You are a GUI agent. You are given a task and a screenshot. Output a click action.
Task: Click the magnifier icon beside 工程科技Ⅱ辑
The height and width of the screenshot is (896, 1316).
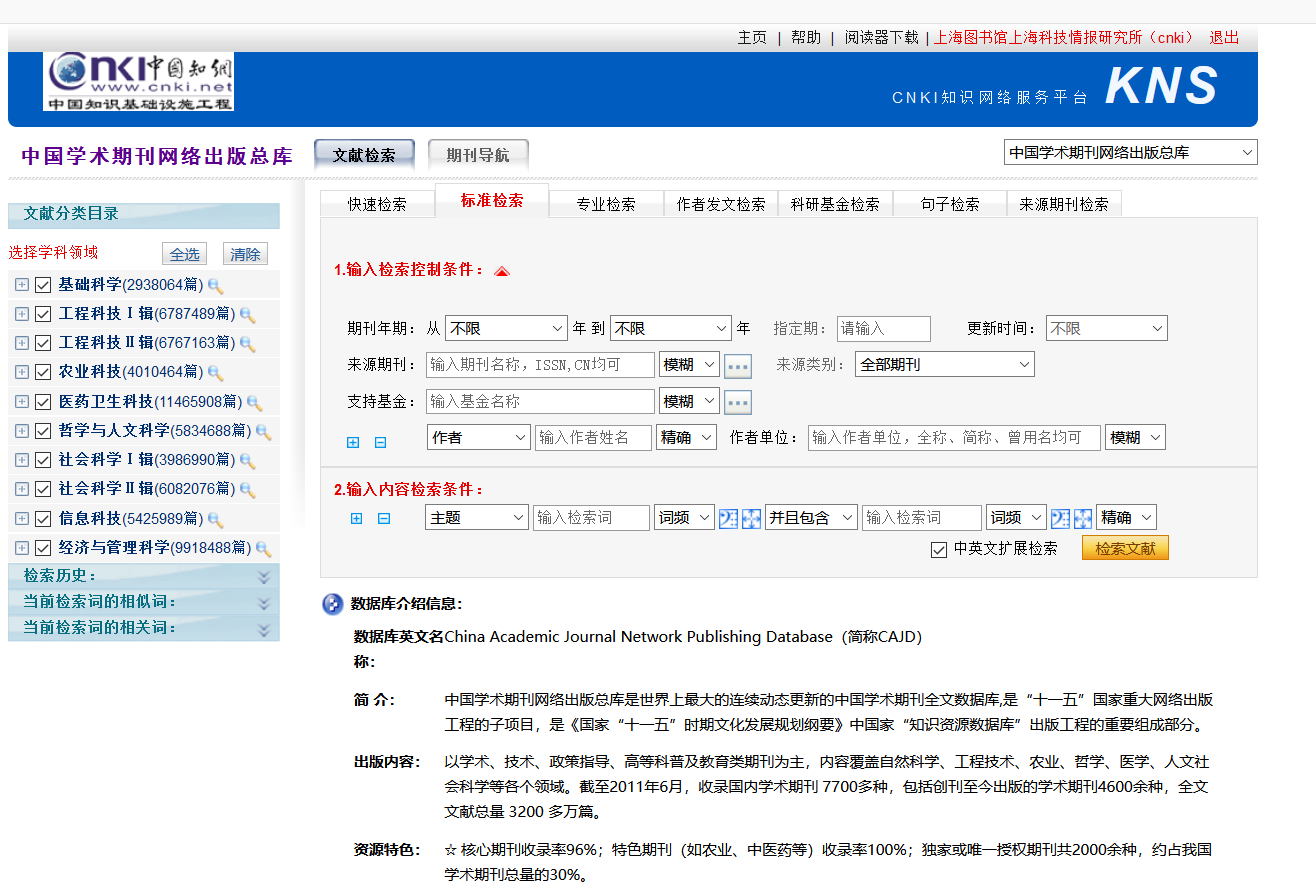tap(247, 344)
